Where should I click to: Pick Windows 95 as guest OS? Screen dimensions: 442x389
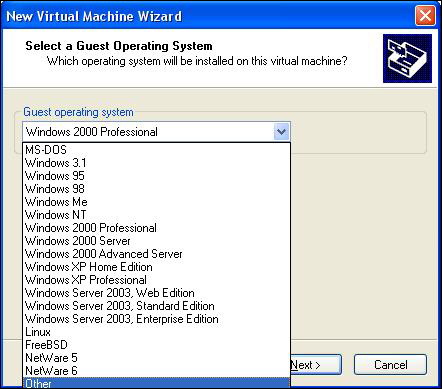(157, 176)
